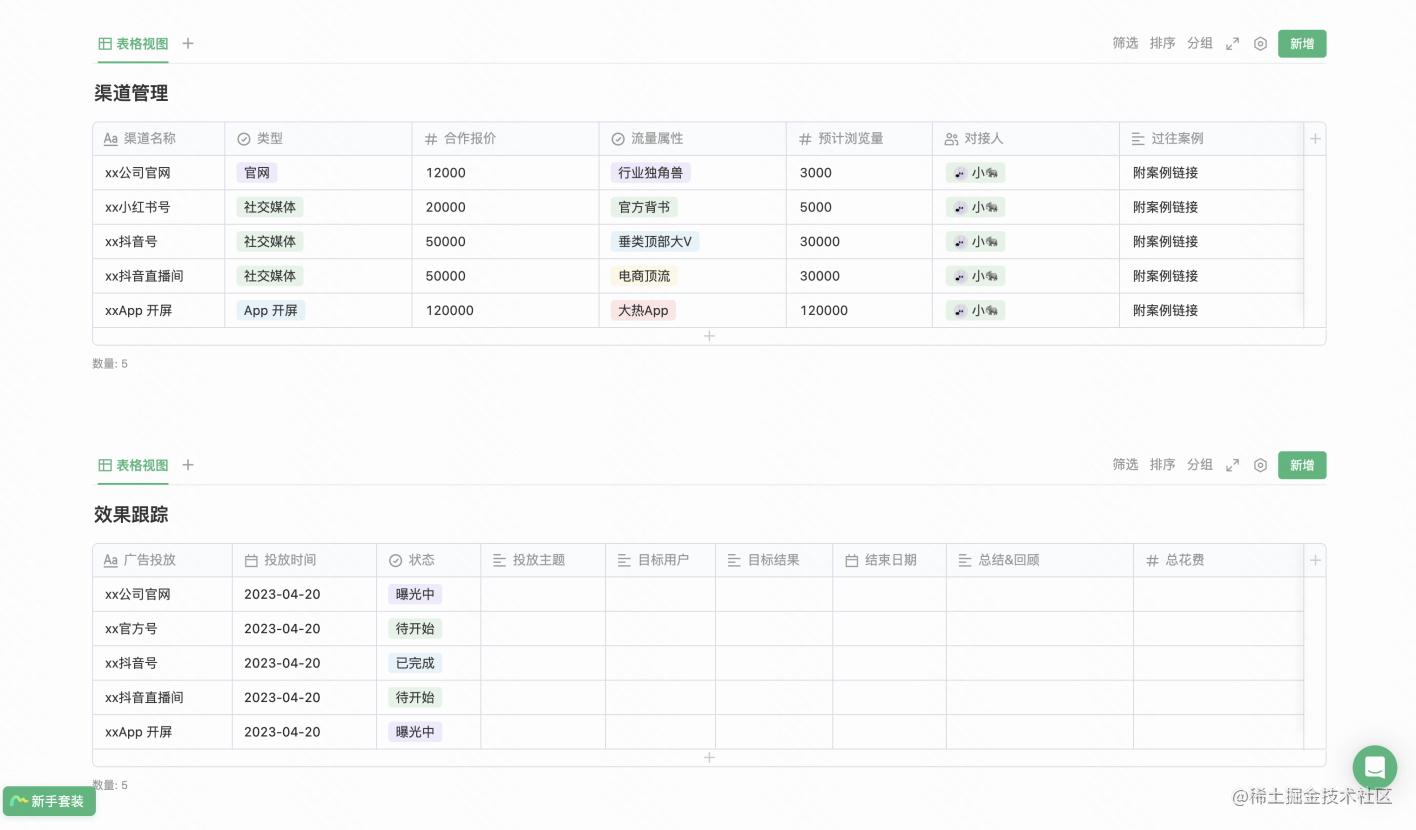Viewport: 1416px width, 830px height.
Task: Open the 新手套装 starter kit
Action: pyautogui.click(x=49, y=801)
